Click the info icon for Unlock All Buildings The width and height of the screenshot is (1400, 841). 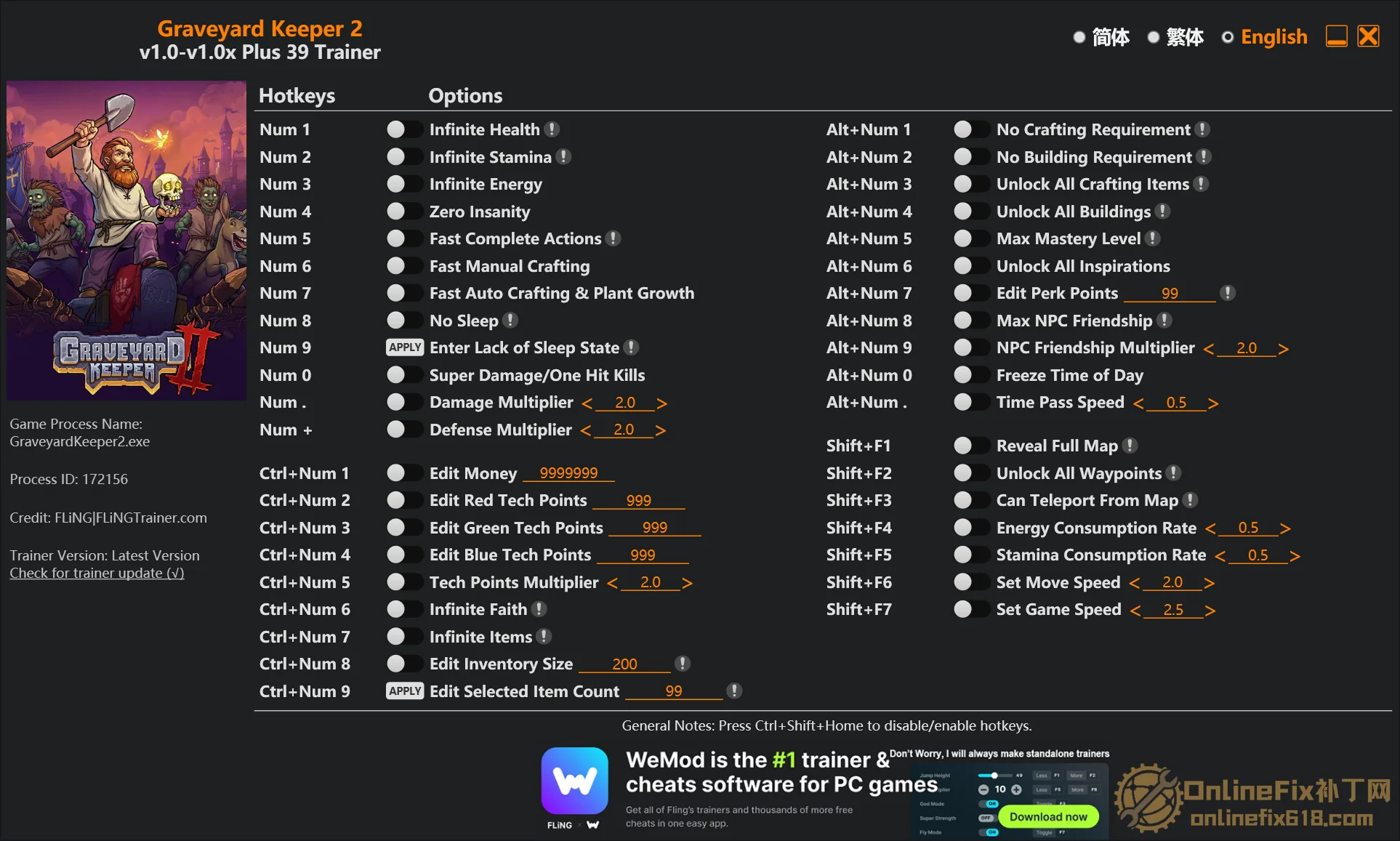(1163, 212)
